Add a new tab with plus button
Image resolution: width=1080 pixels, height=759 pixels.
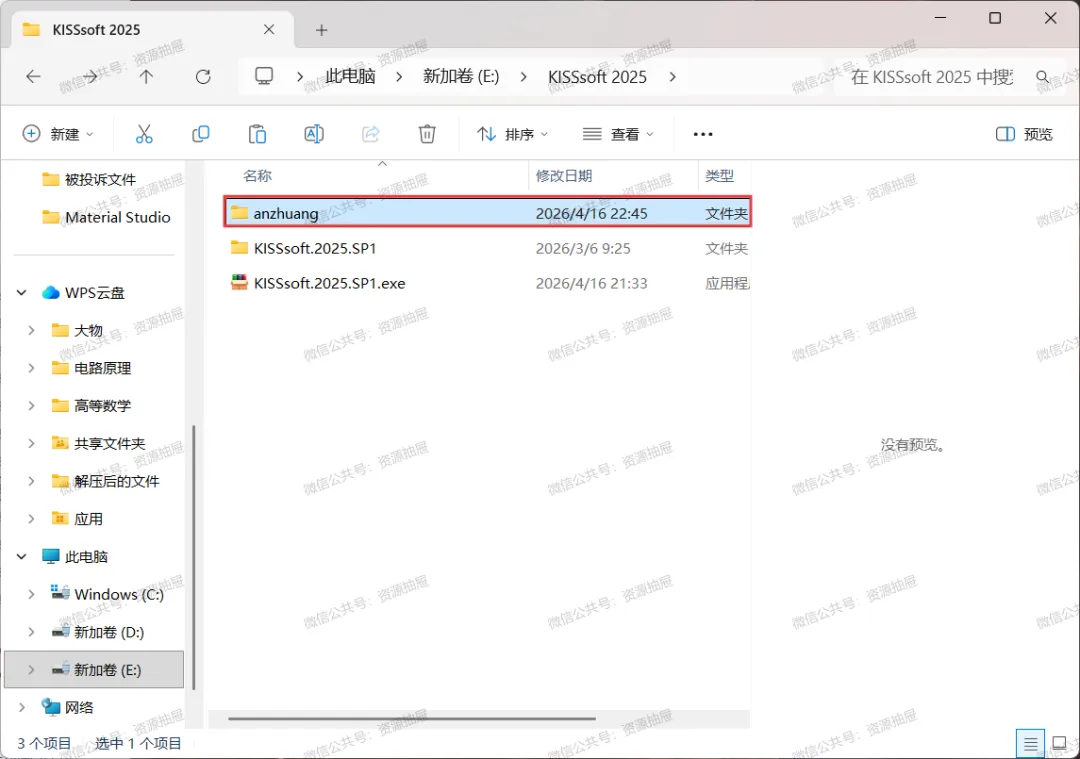pos(321,30)
